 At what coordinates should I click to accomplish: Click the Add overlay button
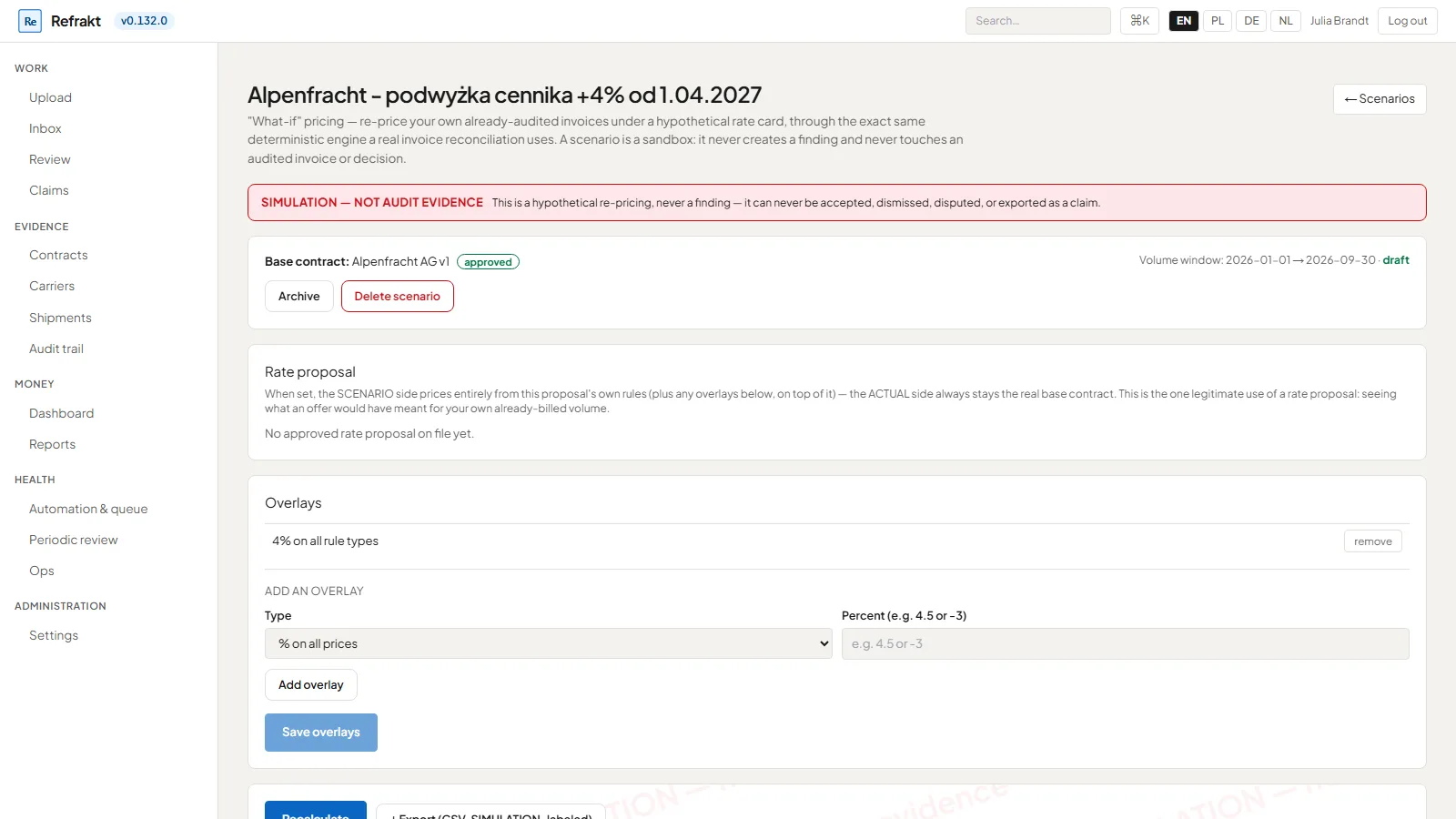[x=311, y=685]
